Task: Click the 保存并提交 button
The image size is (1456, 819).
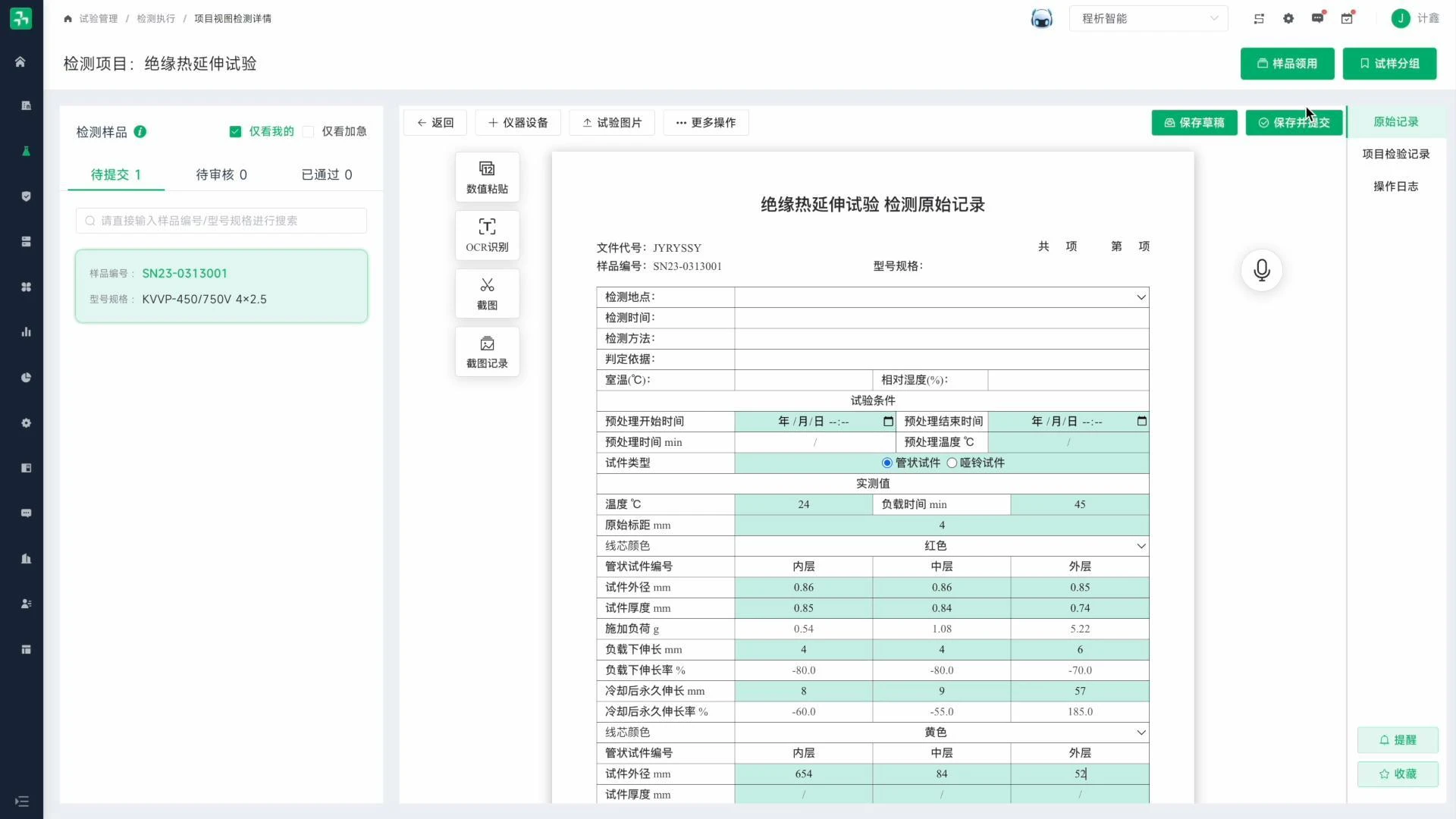Action: (x=1294, y=122)
